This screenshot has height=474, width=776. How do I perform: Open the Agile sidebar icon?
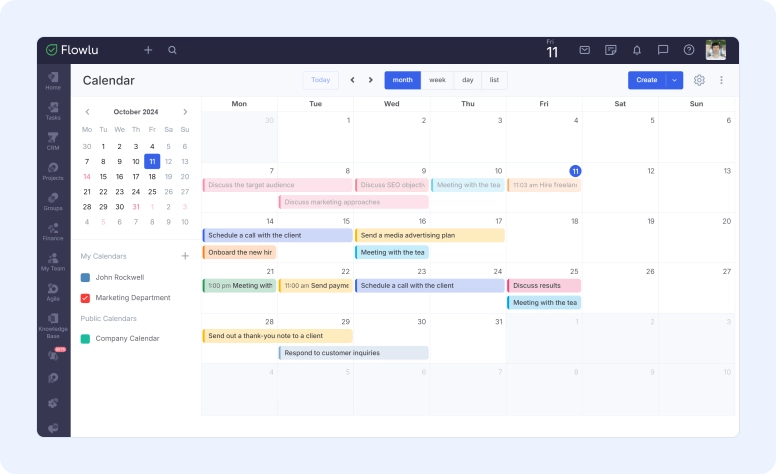coord(53,292)
